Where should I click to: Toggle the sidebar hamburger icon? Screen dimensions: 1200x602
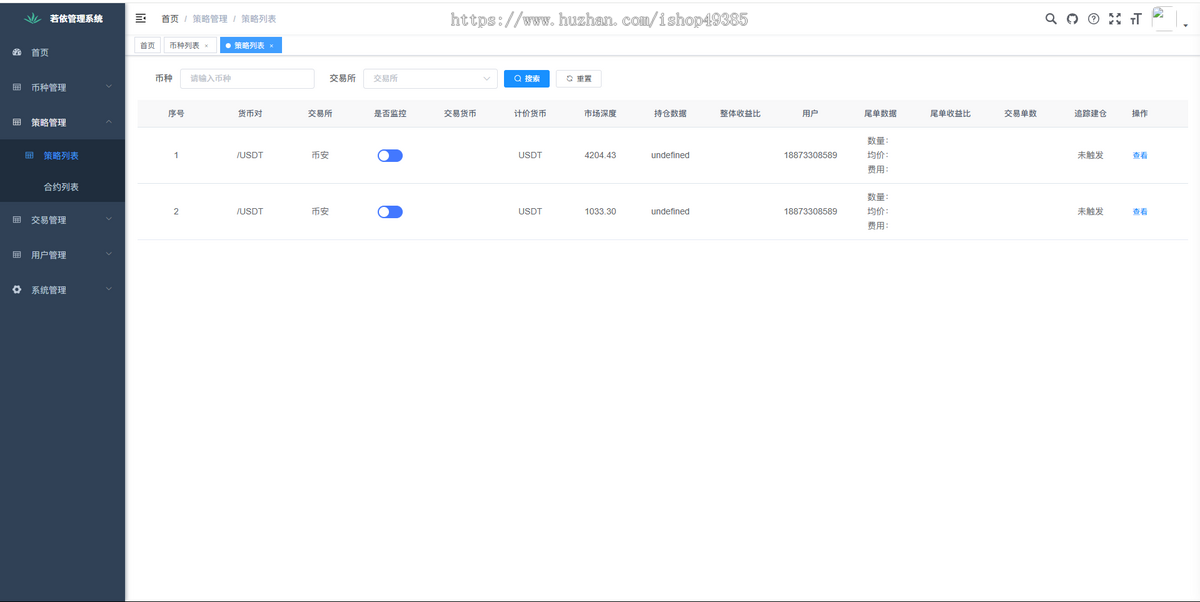pyautogui.click(x=141, y=19)
